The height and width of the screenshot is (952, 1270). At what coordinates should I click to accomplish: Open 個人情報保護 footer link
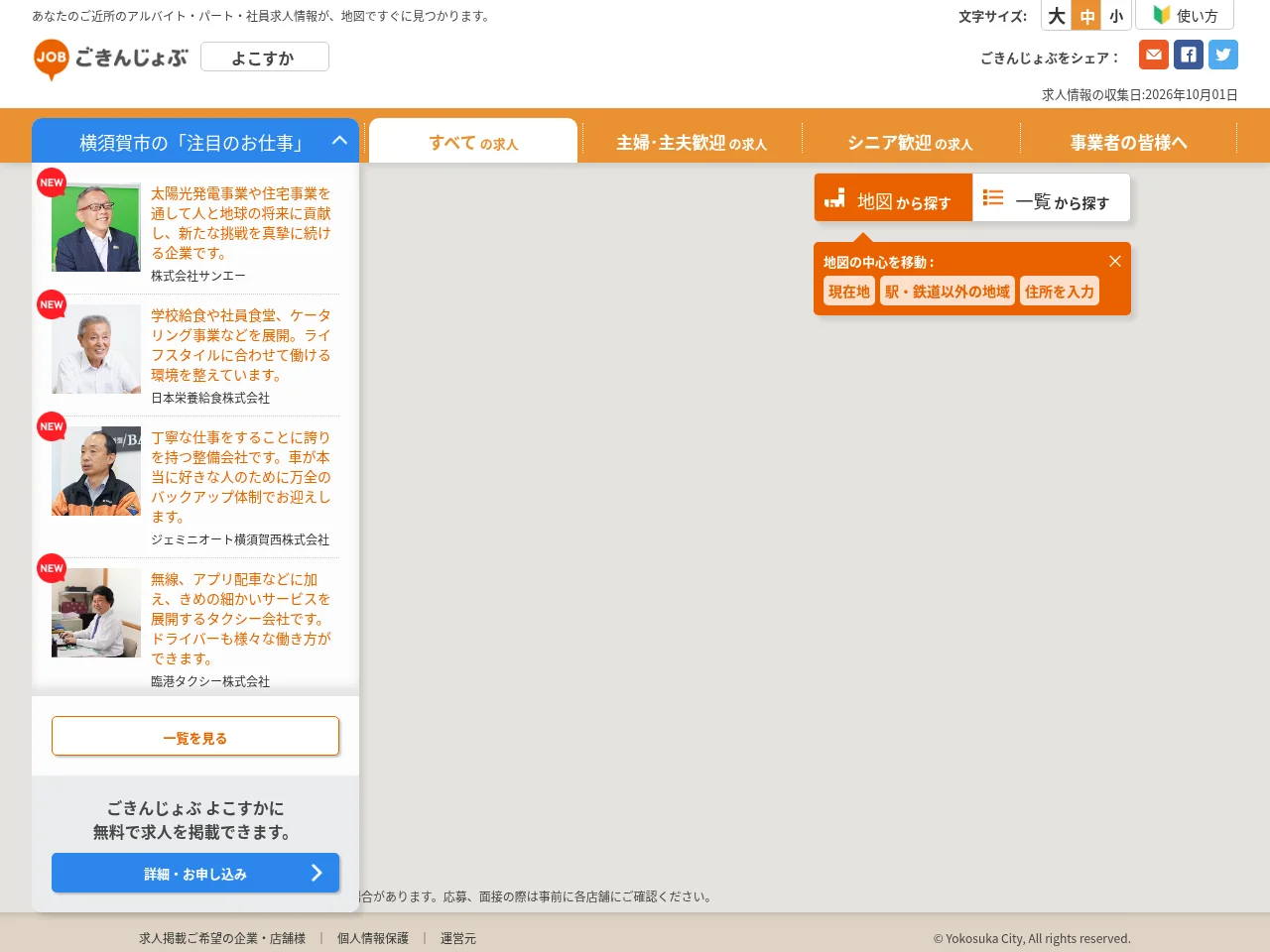pyautogui.click(x=372, y=937)
